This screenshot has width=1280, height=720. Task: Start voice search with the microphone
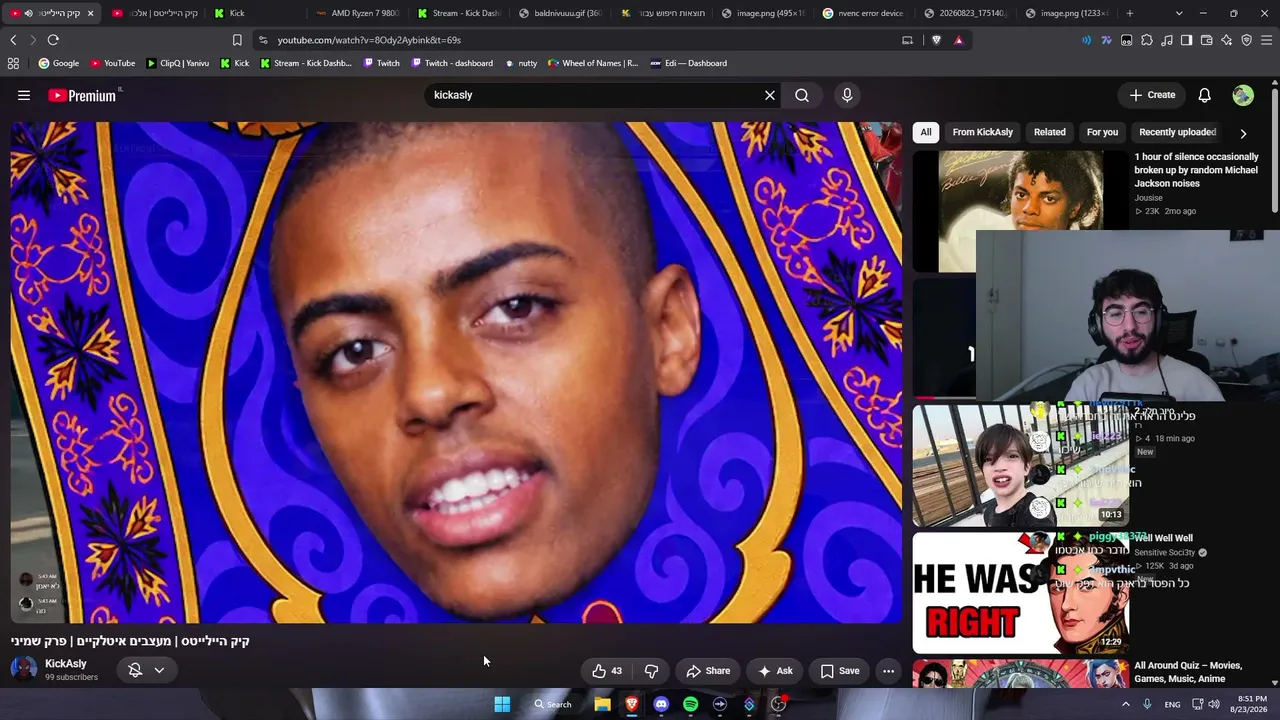pos(847,95)
